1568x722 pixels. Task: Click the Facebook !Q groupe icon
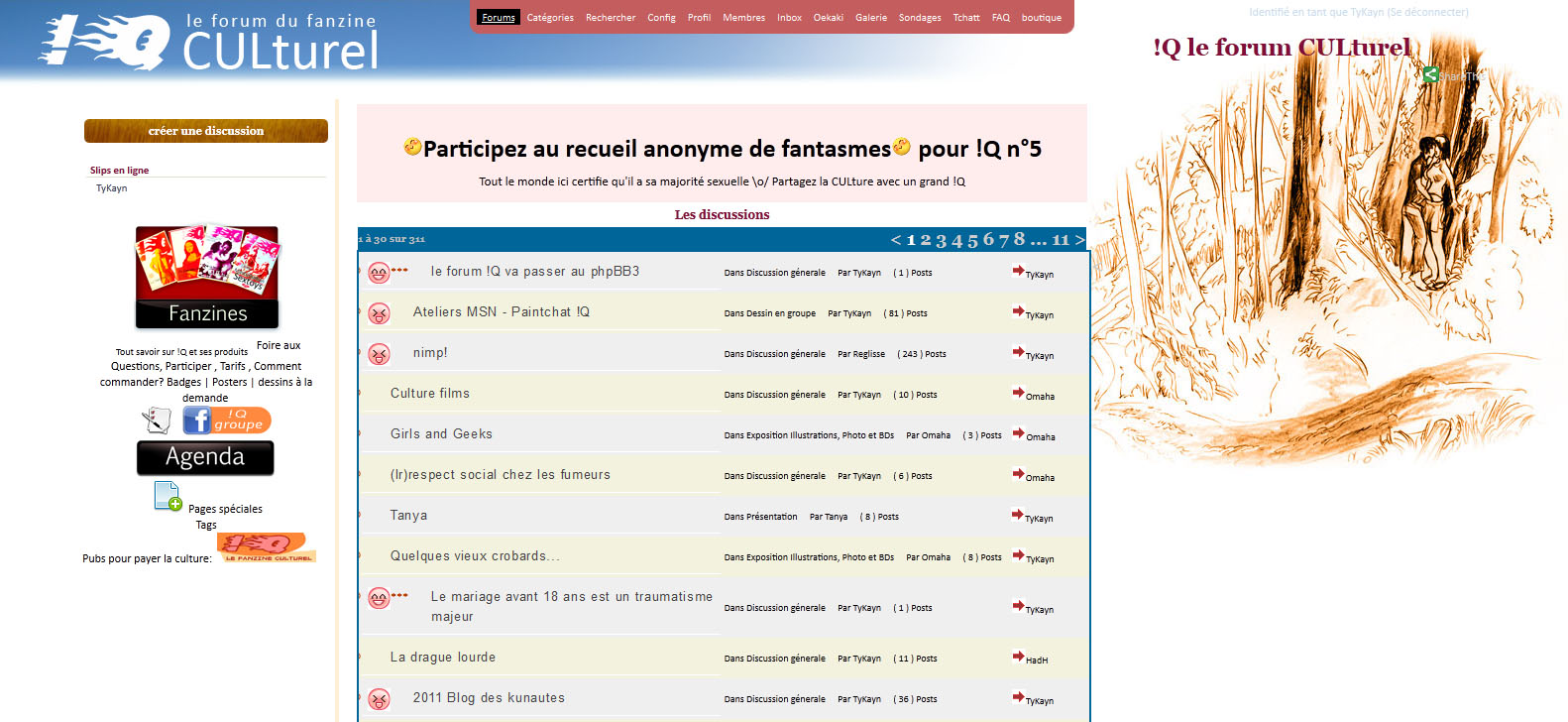(x=226, y=421)
